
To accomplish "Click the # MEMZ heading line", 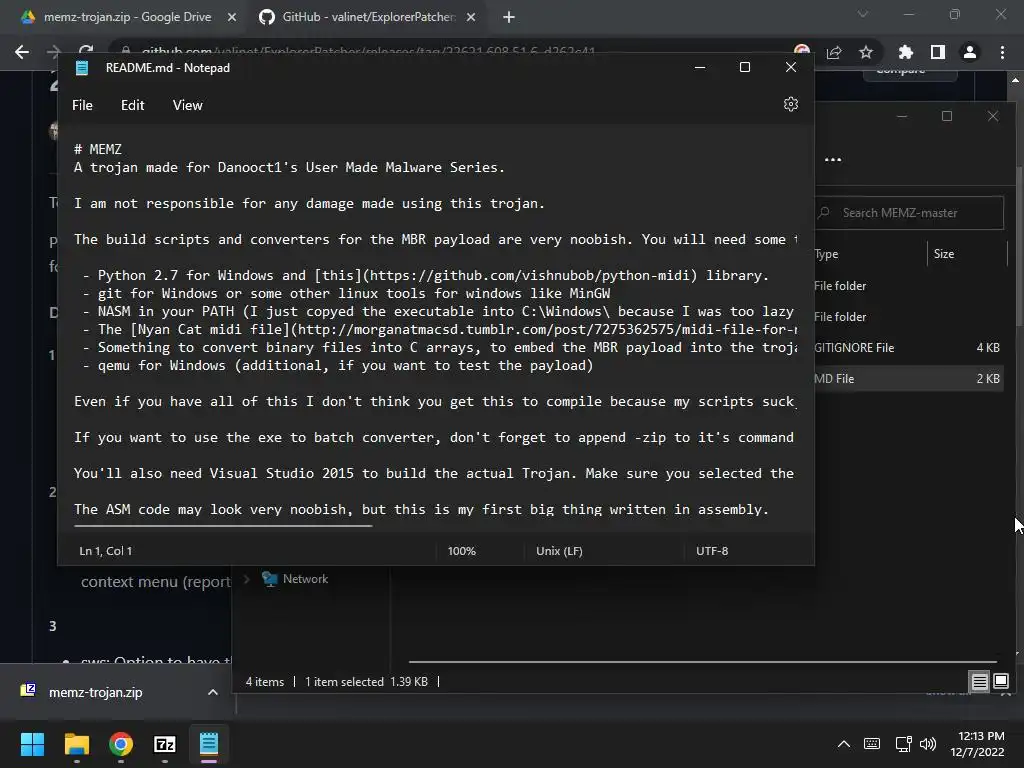I will (98, 150).
